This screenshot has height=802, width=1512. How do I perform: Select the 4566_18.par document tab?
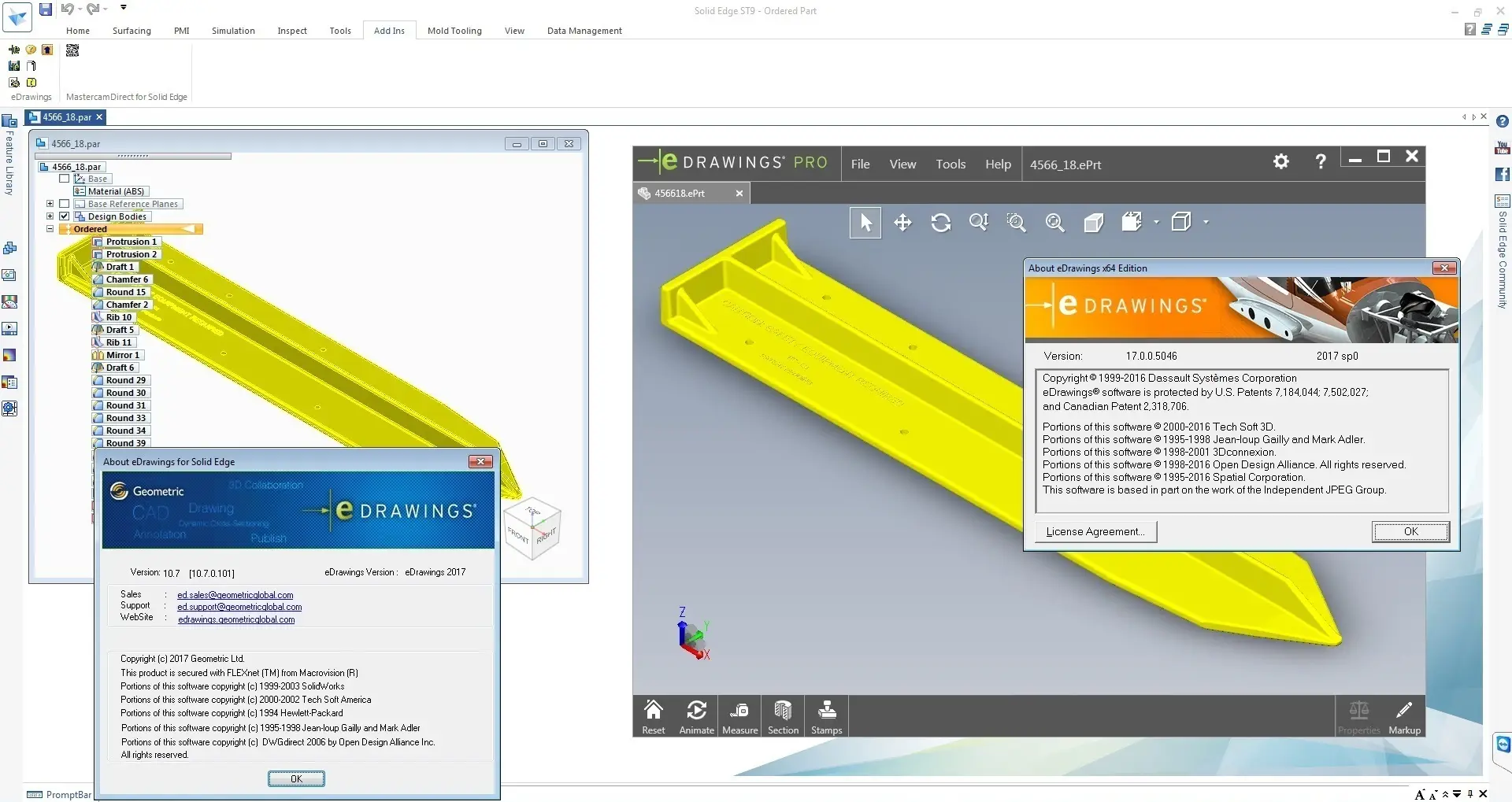click(x=66, y=117)
